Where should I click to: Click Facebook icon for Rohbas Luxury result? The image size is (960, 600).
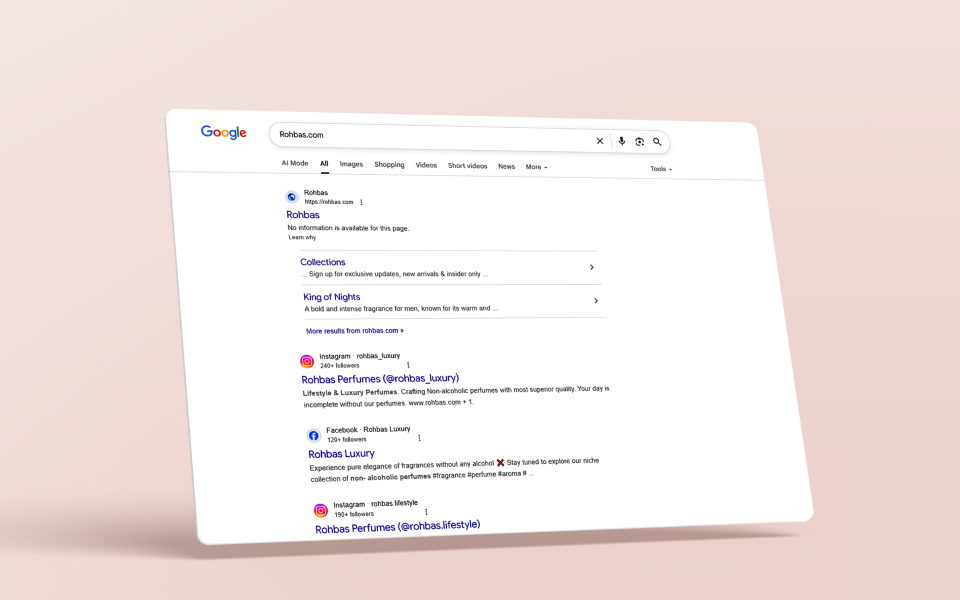[313, 435]
